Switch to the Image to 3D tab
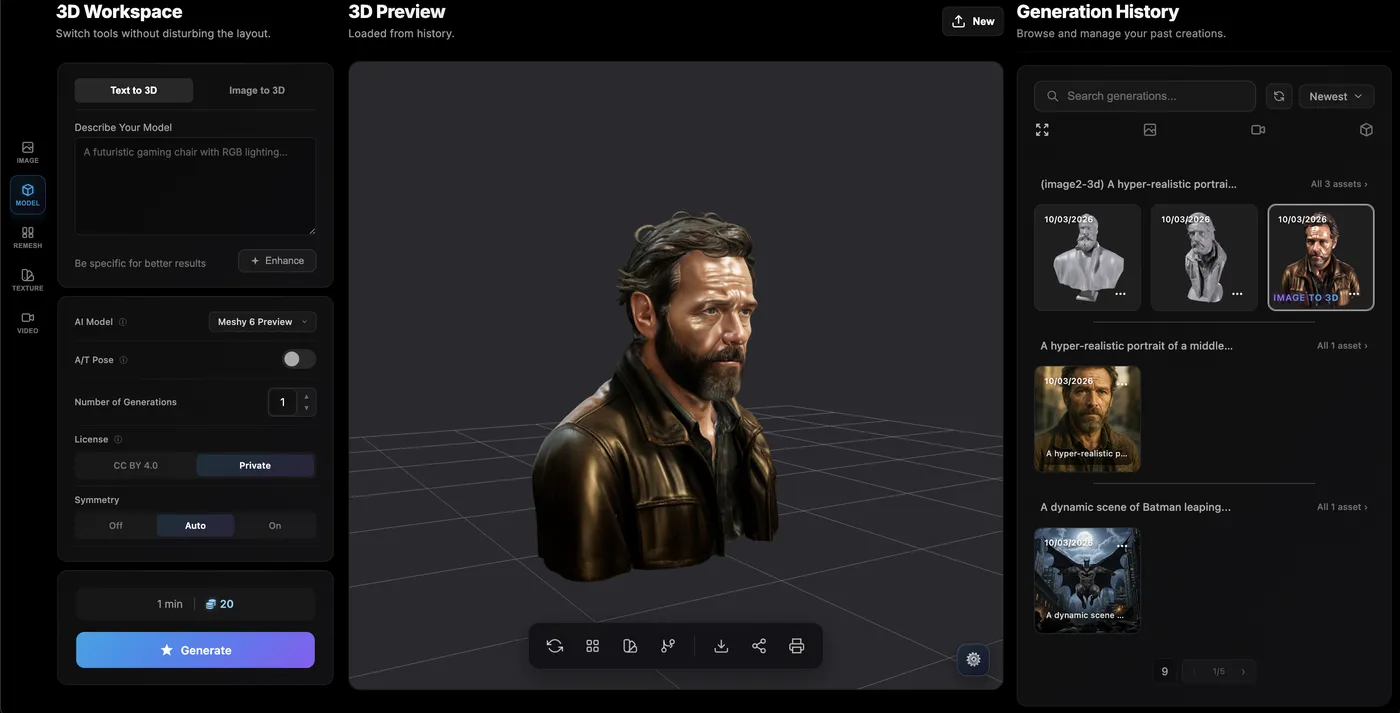This screenshot has width=1400, height=713. click(257, 90)
